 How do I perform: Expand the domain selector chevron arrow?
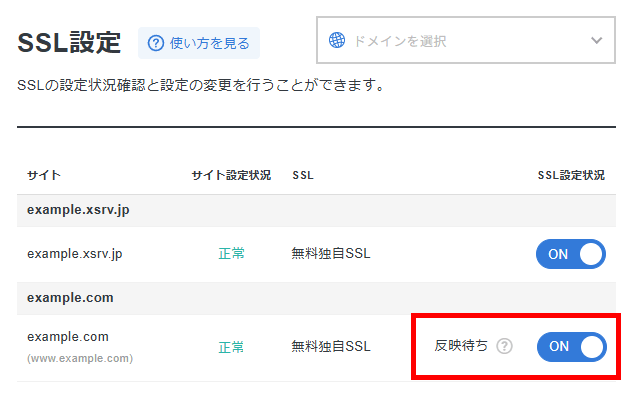tap(596, 40)
